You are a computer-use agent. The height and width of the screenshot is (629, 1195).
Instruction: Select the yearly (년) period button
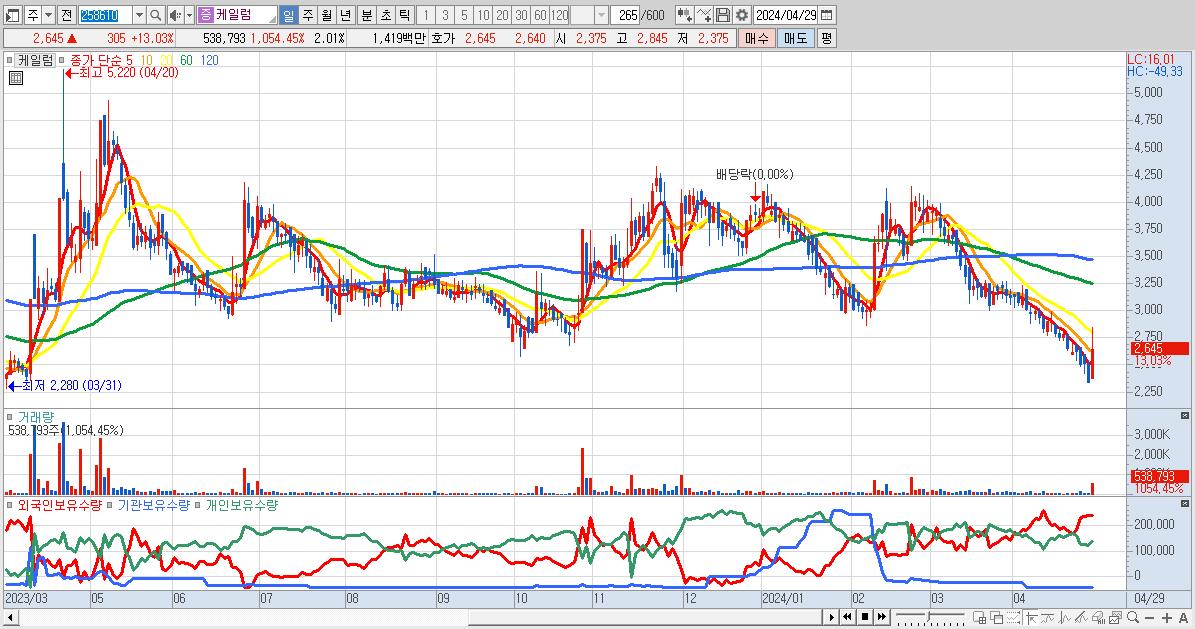345,14
